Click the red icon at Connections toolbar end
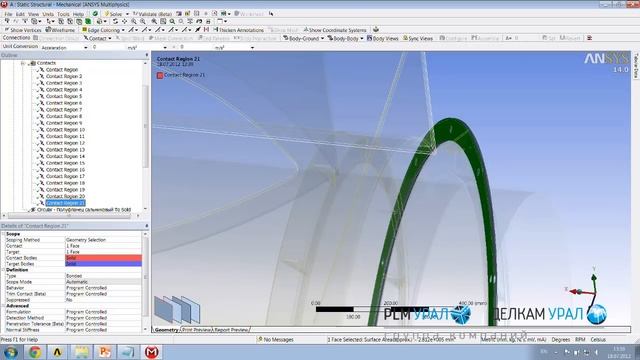 pos(589,38)
